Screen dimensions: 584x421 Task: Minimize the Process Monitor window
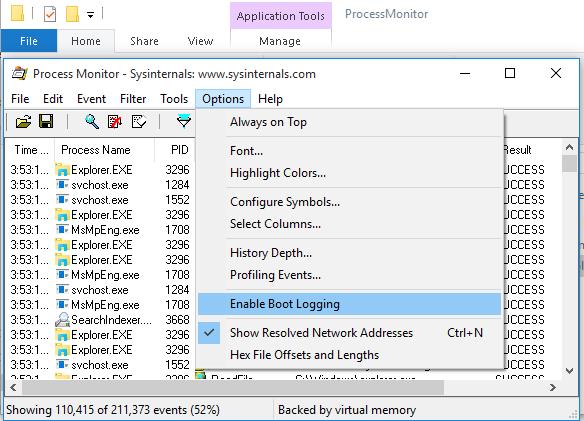coord(465,73)
